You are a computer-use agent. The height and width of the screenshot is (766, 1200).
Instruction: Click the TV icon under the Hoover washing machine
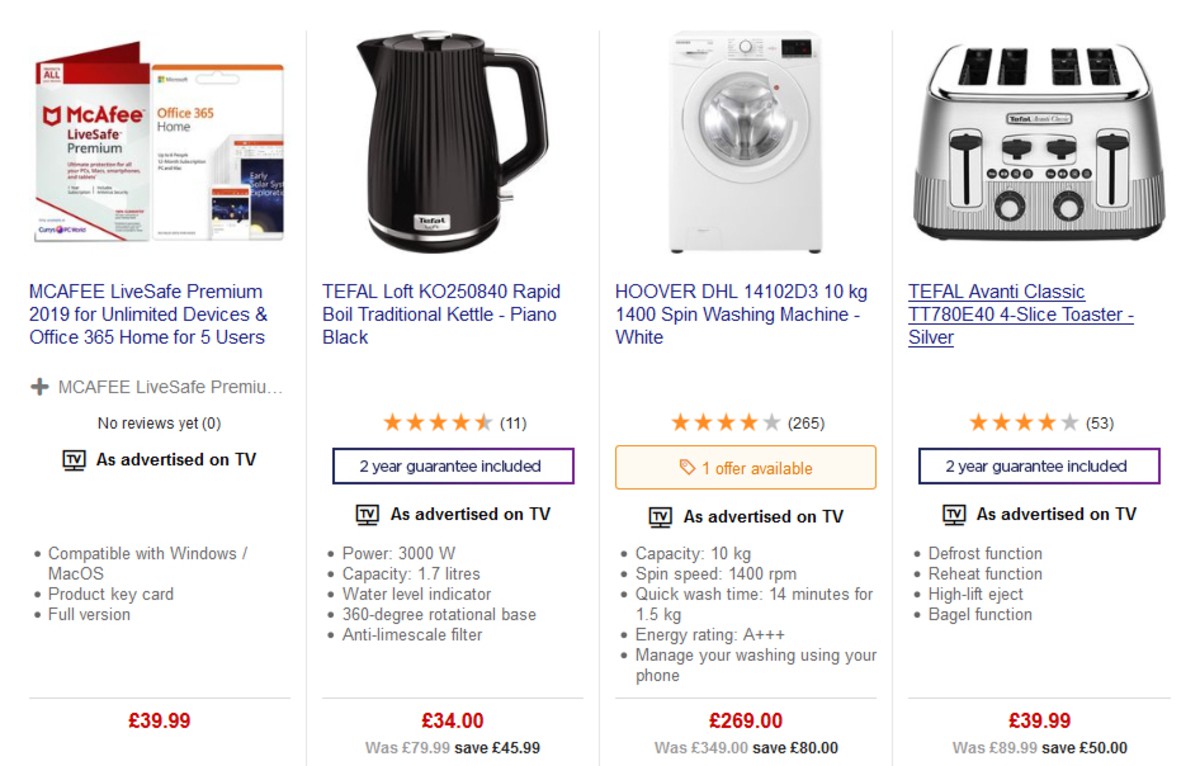pos(660,516)
